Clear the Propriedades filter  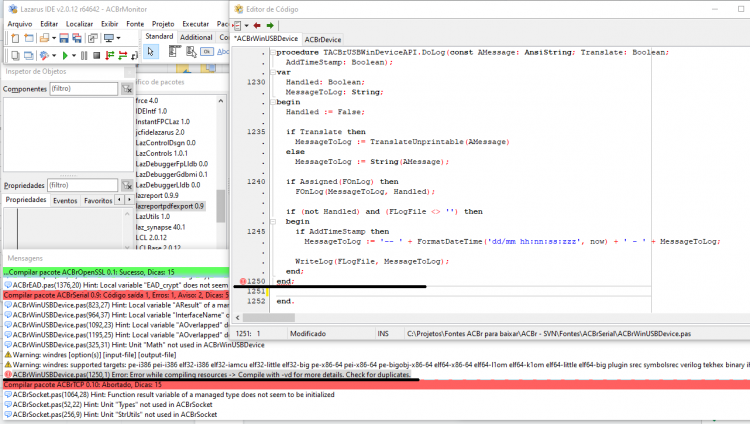click(127, 186)
